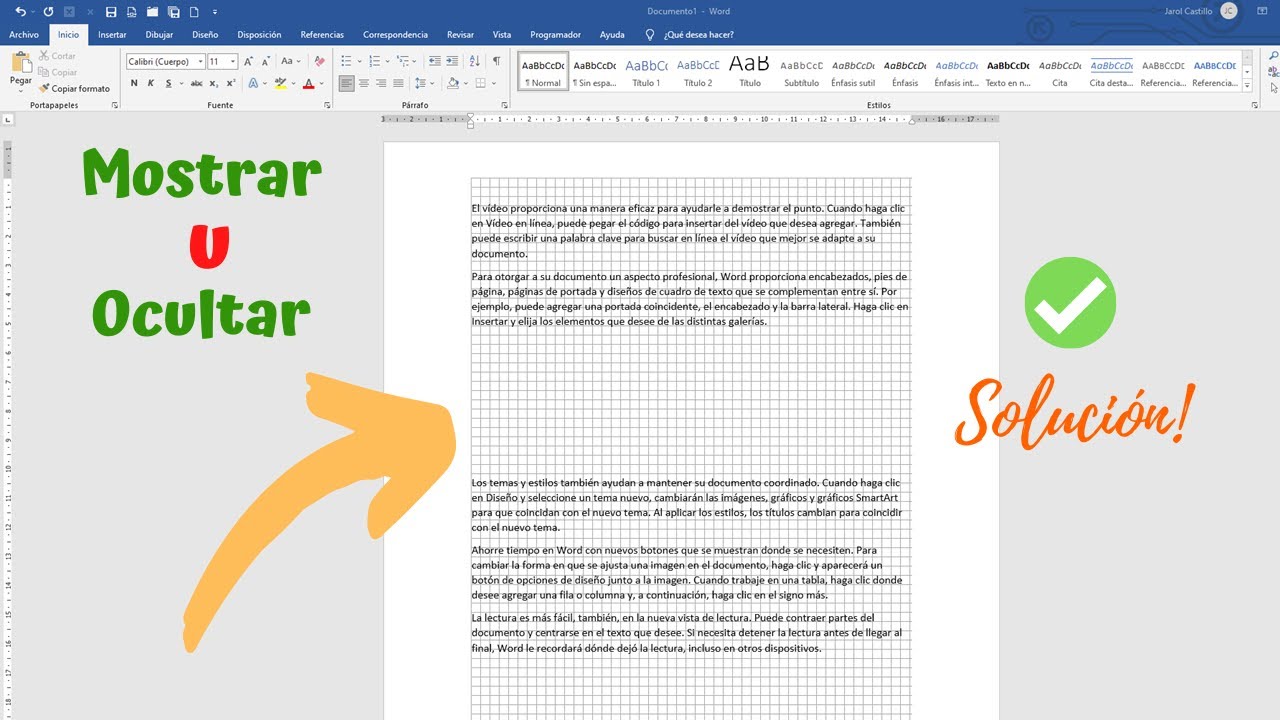Click in the paragraph starting 'Los temas y estilos'
The width and height of the screenshot is (1280, 720).
[x=687, y=505]
